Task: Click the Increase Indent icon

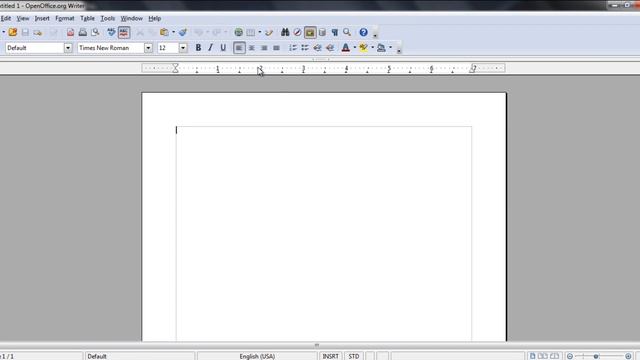Action: coord(330,48)
